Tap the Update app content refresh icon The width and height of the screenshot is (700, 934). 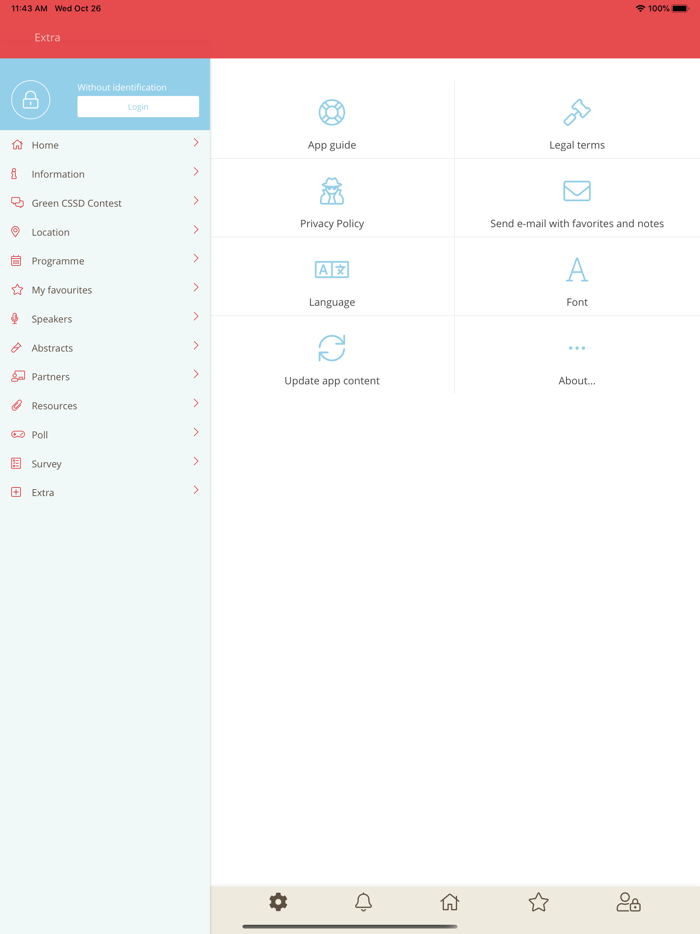(331, 348)
